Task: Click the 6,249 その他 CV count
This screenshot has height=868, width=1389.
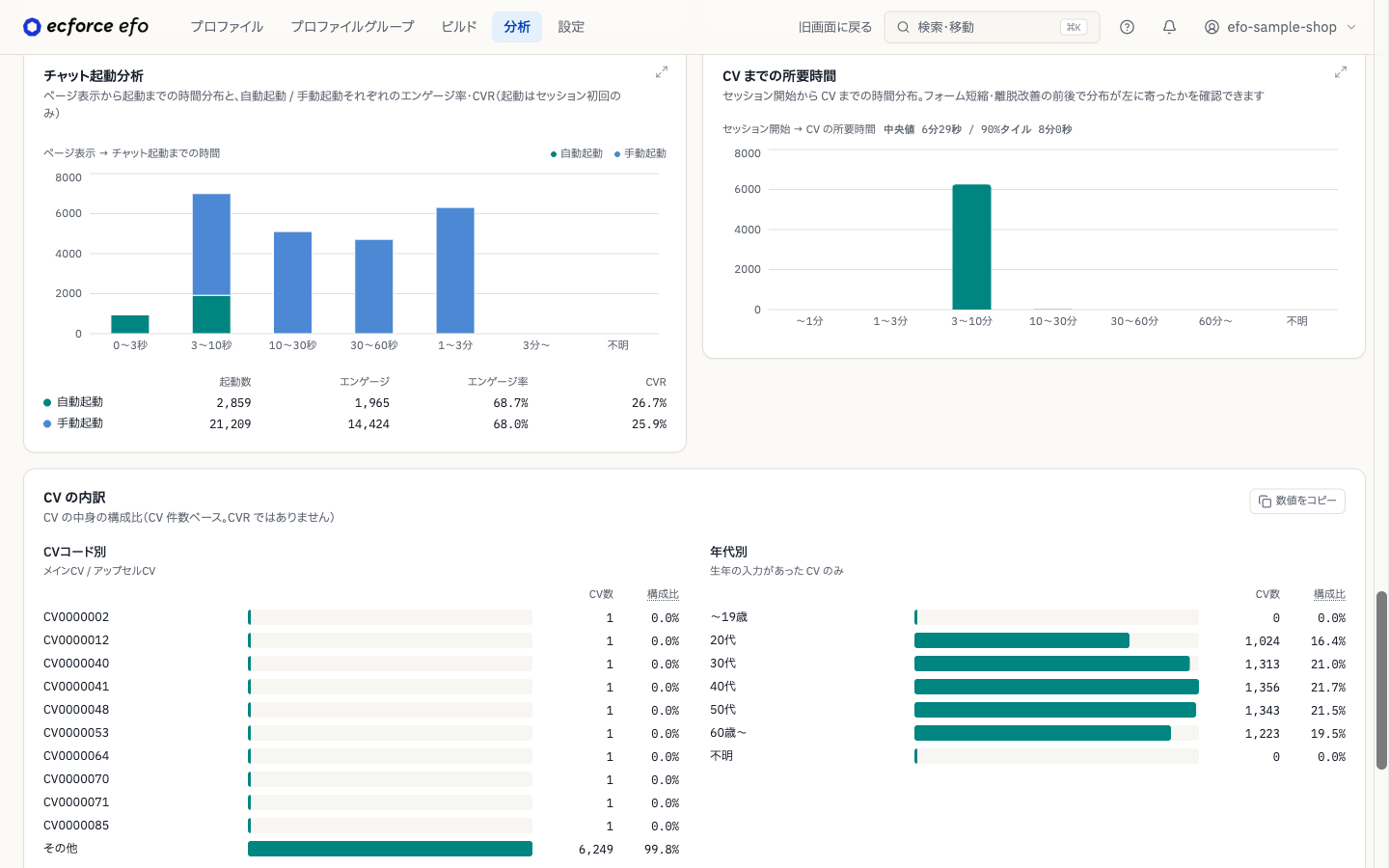Action: coord(596,850)
